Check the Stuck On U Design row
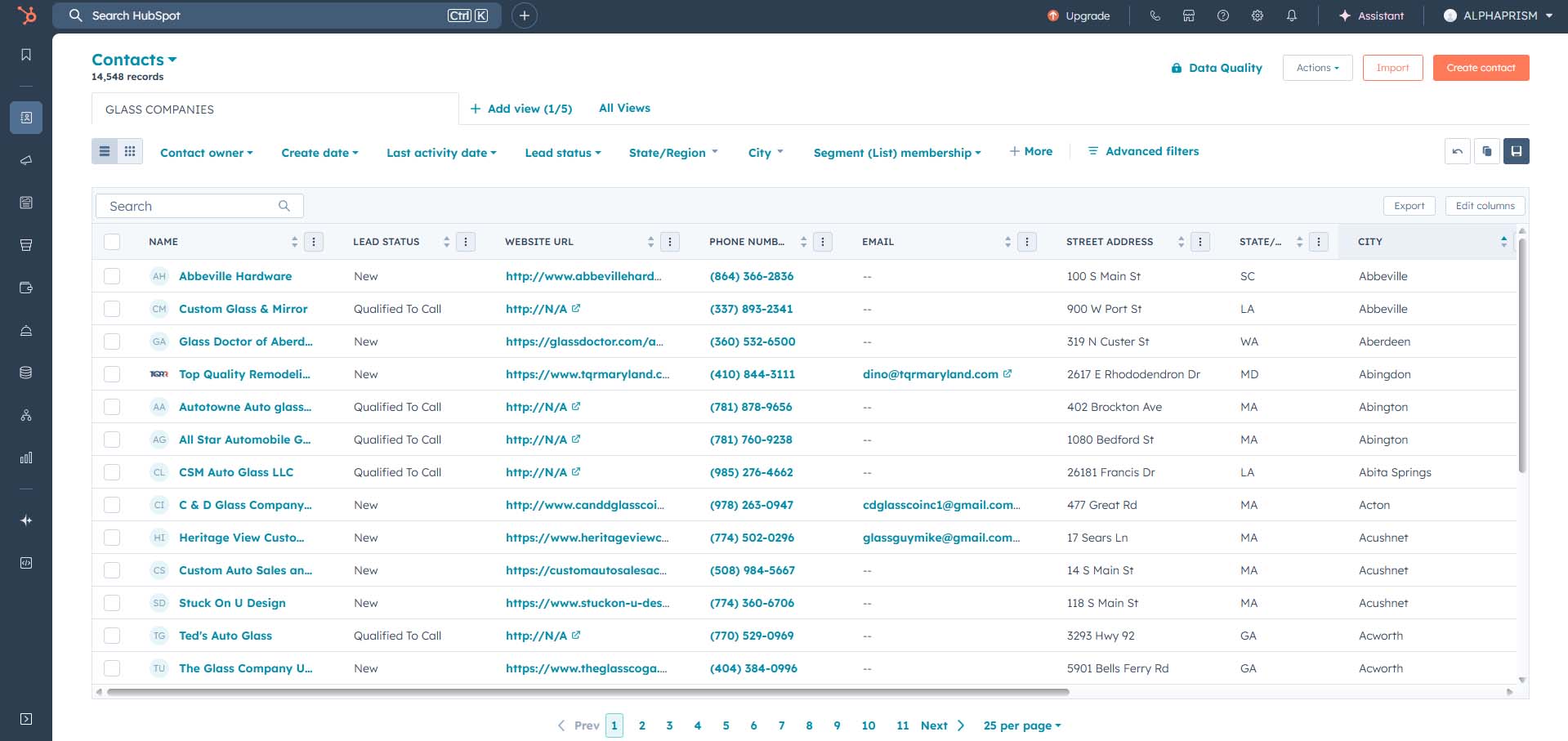The image size is (1568, 741). 112,603
